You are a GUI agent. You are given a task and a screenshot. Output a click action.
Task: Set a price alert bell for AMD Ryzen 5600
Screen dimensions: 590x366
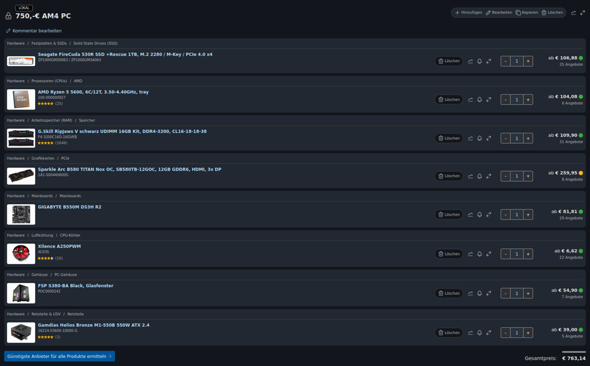pos(479,100)
